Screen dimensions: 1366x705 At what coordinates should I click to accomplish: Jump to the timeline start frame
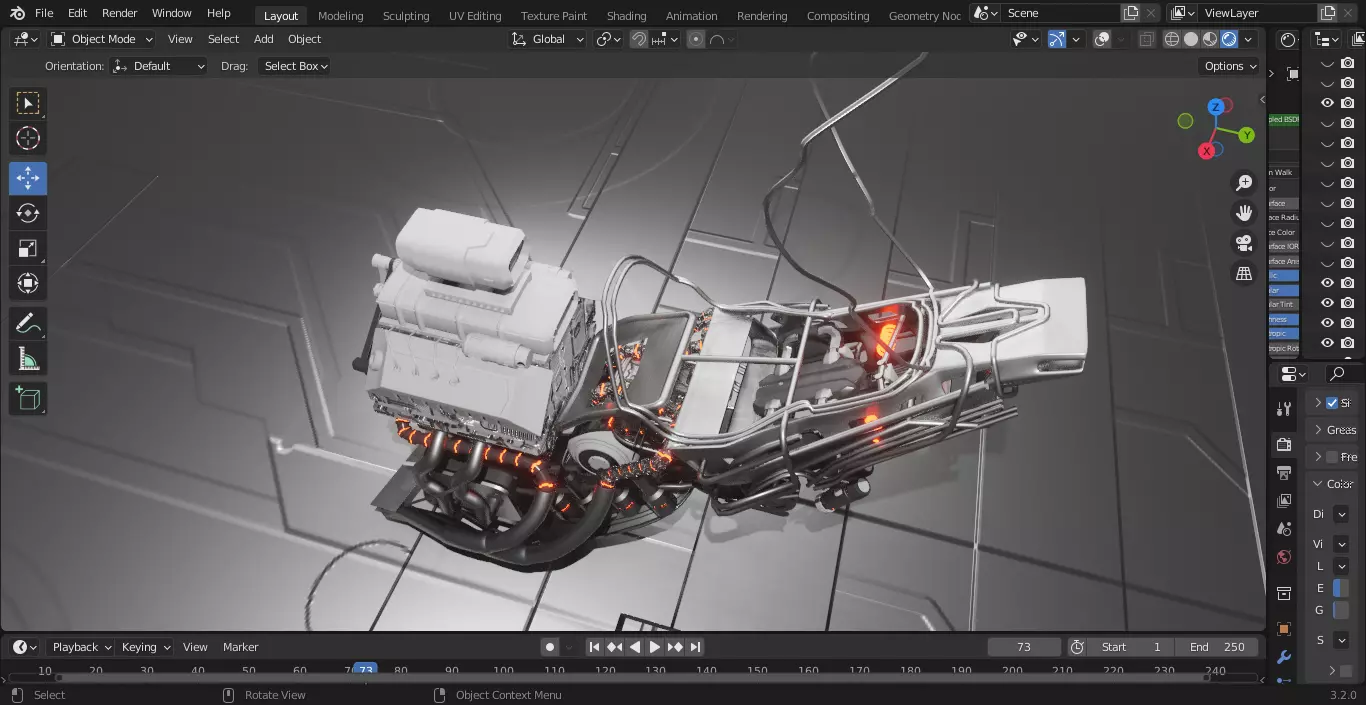594,647
